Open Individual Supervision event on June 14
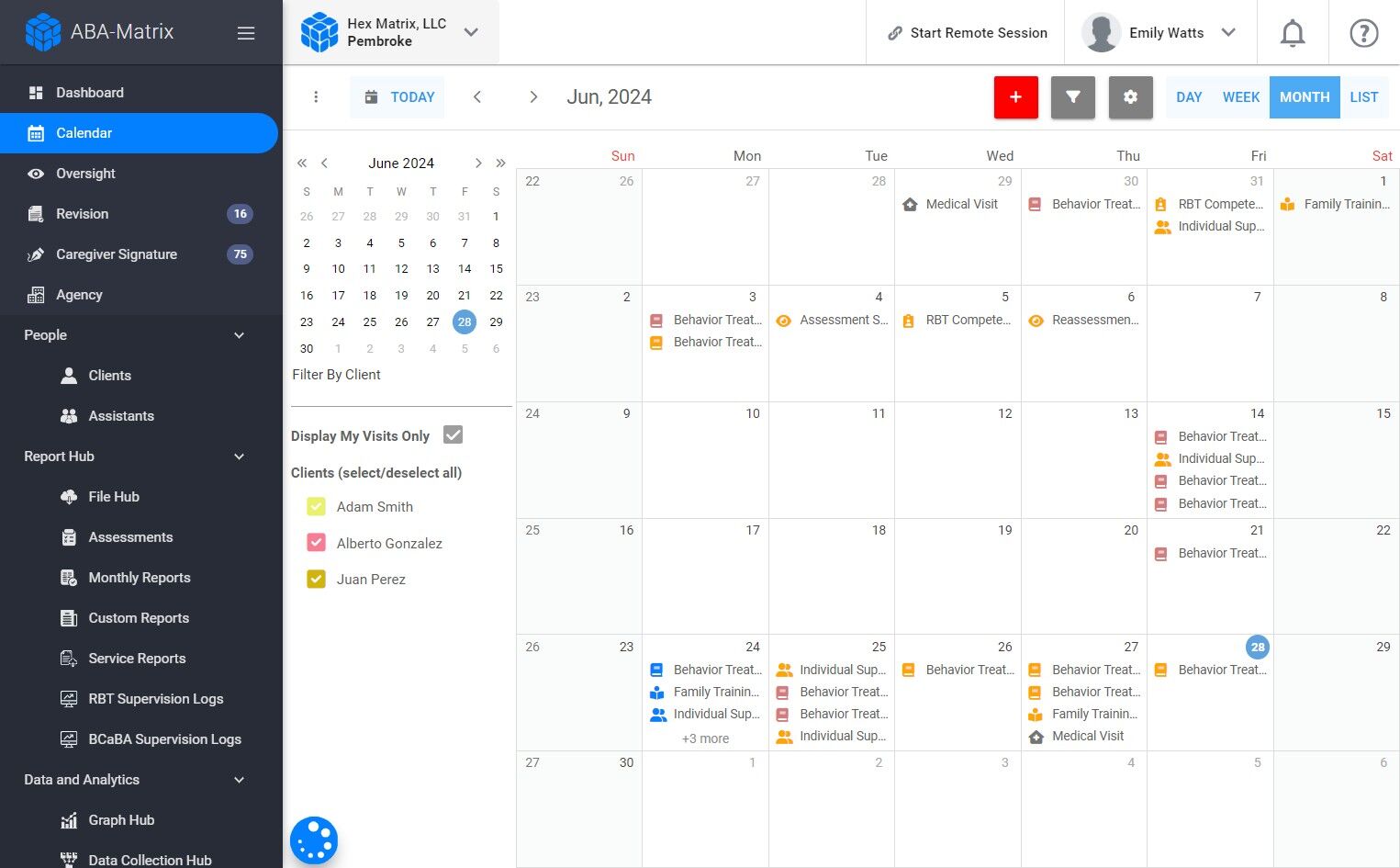The image size is (1400, 868). tap(1211, 459)
